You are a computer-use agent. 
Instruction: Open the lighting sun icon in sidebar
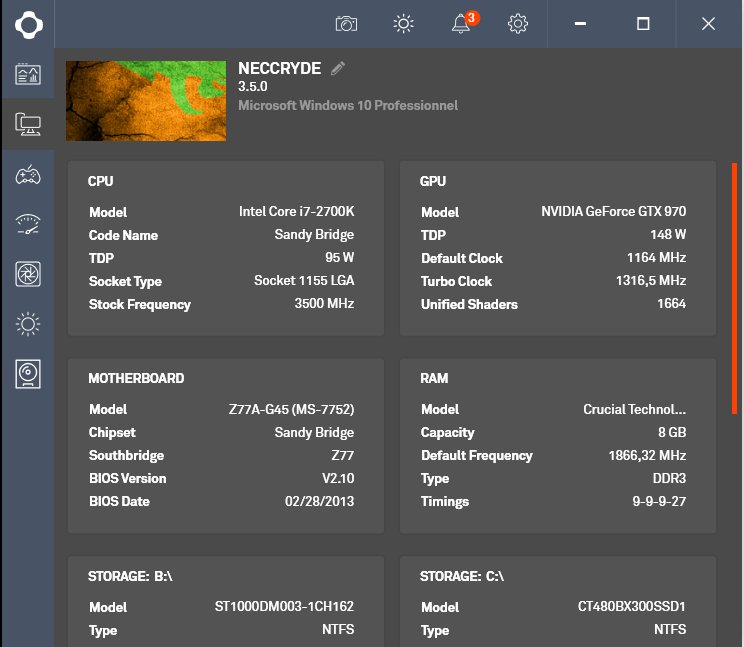(x=27, y=323)
